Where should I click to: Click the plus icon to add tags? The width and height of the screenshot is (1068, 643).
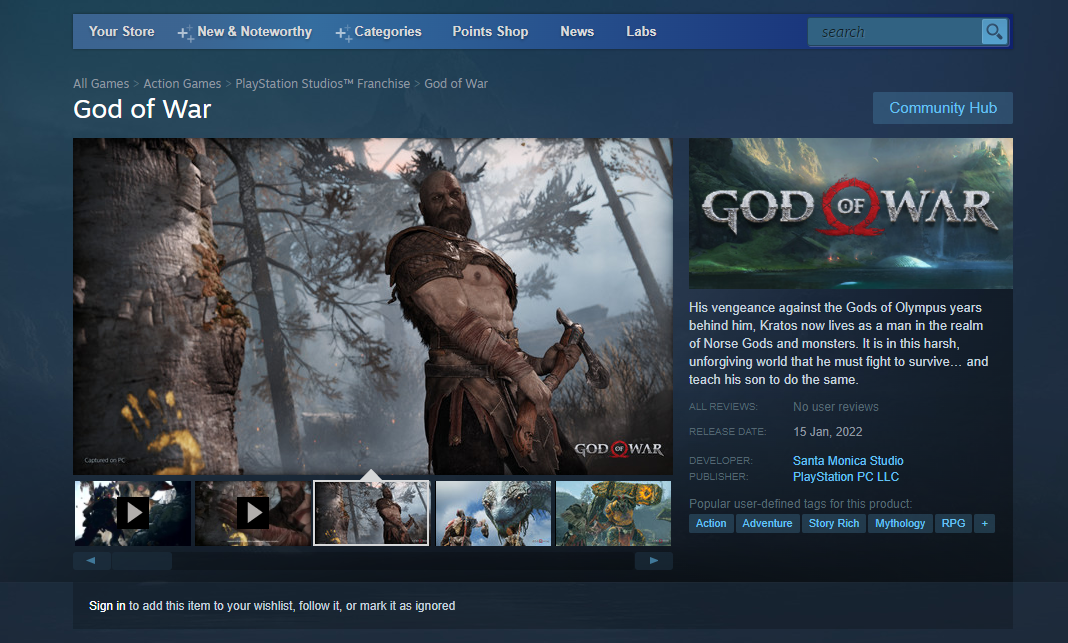984,523
